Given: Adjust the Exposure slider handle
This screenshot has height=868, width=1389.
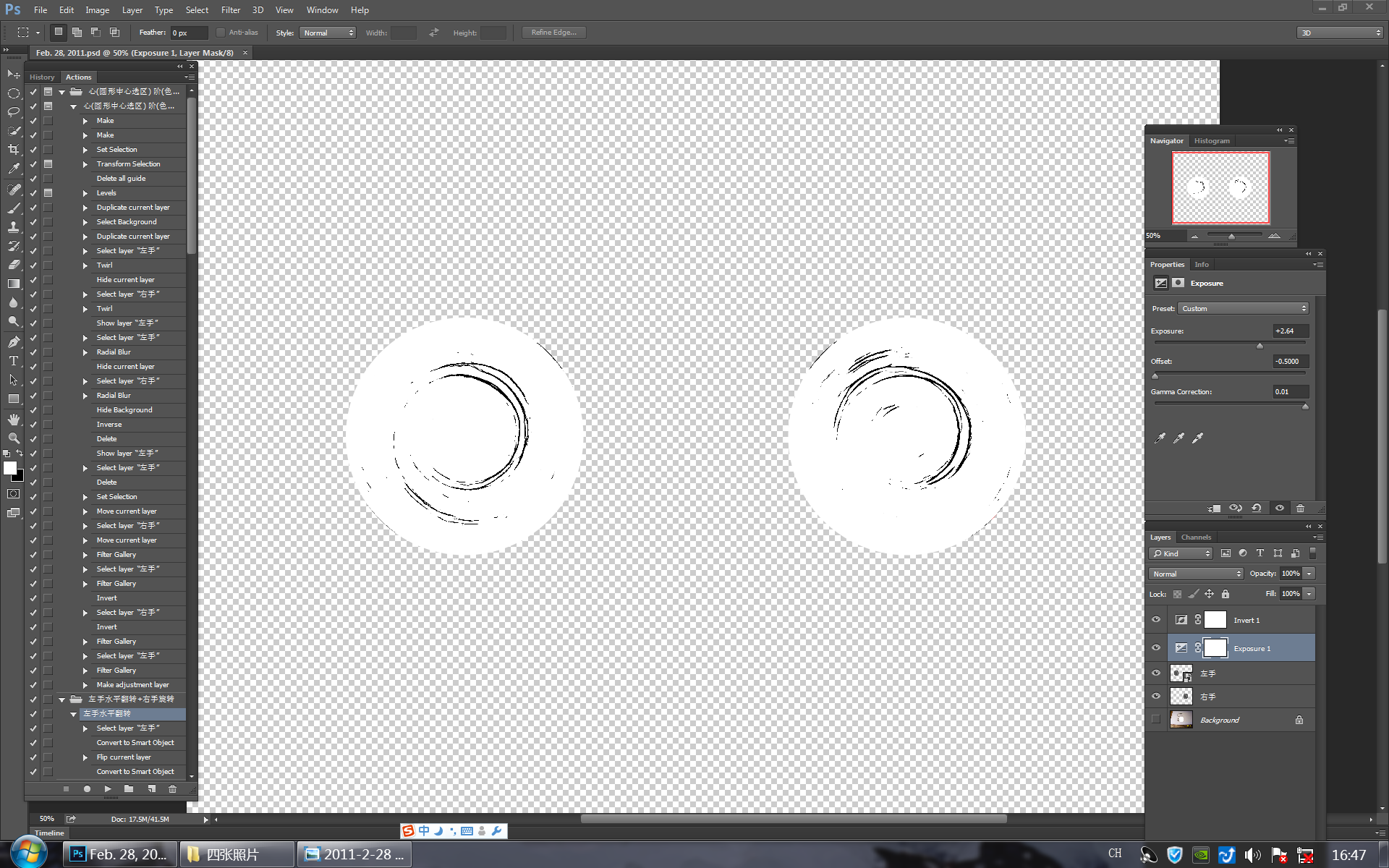Looking at the screenshot, I should (x=1260, y=346).
